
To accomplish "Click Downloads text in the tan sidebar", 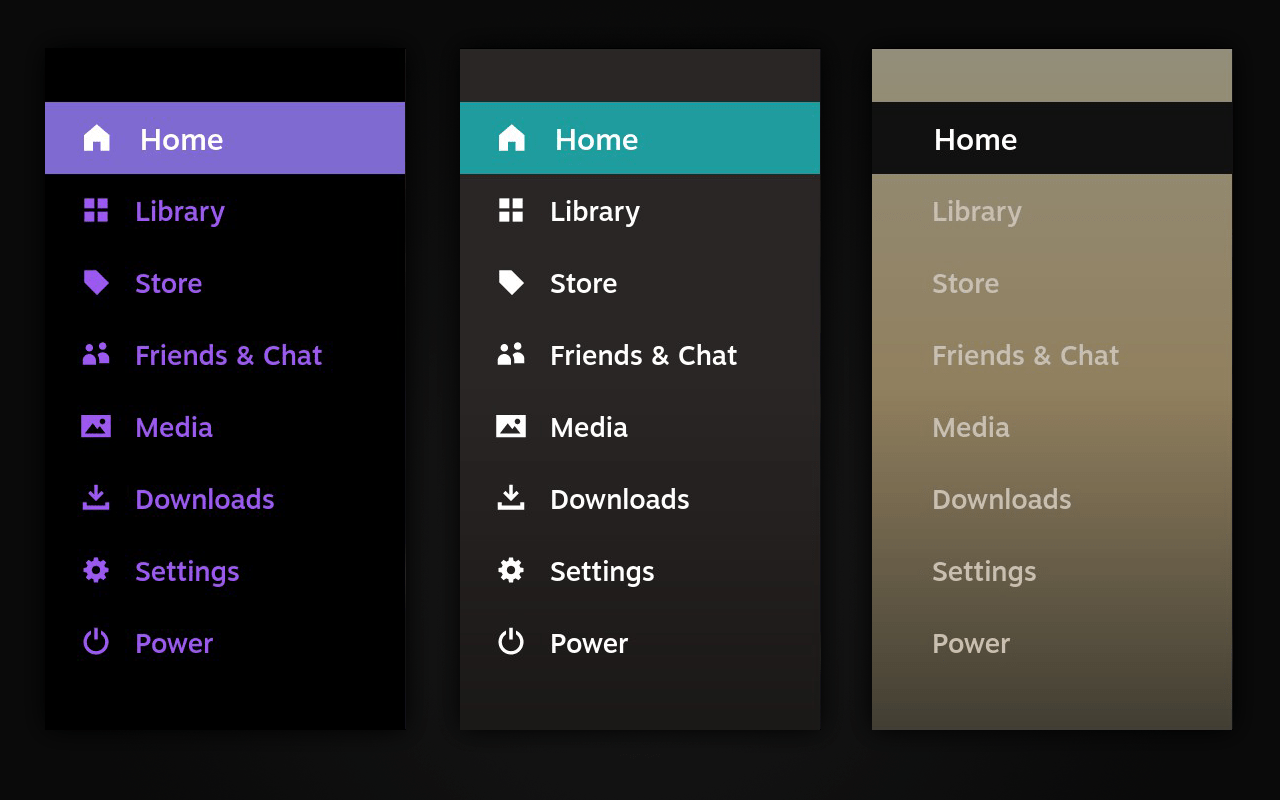I will click(1001, 499).
